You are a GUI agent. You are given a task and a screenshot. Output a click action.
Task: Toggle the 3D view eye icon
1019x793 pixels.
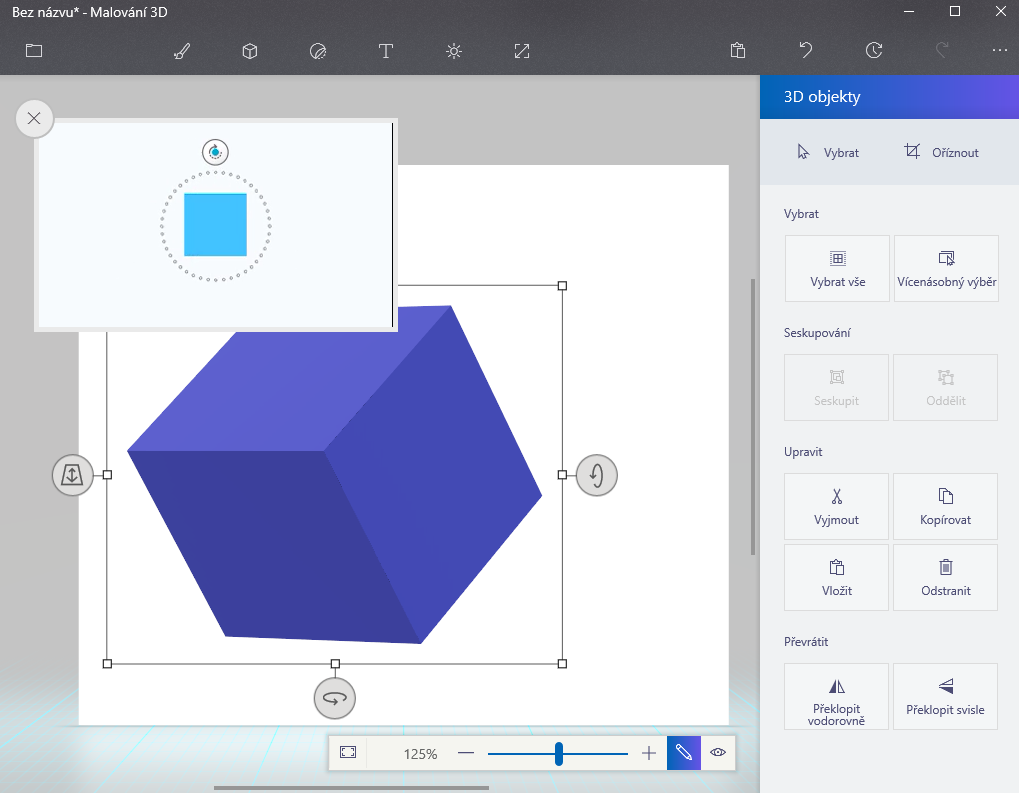click(x=718, y=753)
